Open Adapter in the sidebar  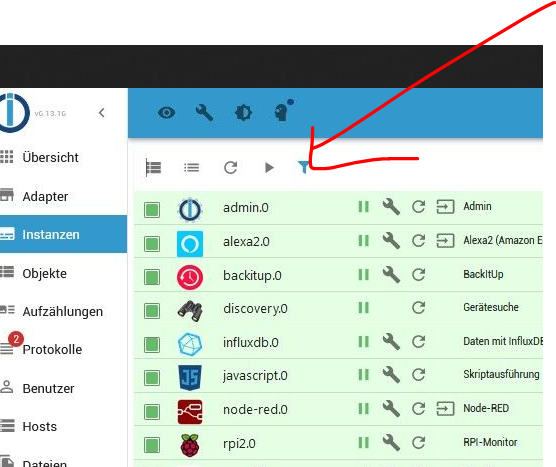tap(45, 196)
